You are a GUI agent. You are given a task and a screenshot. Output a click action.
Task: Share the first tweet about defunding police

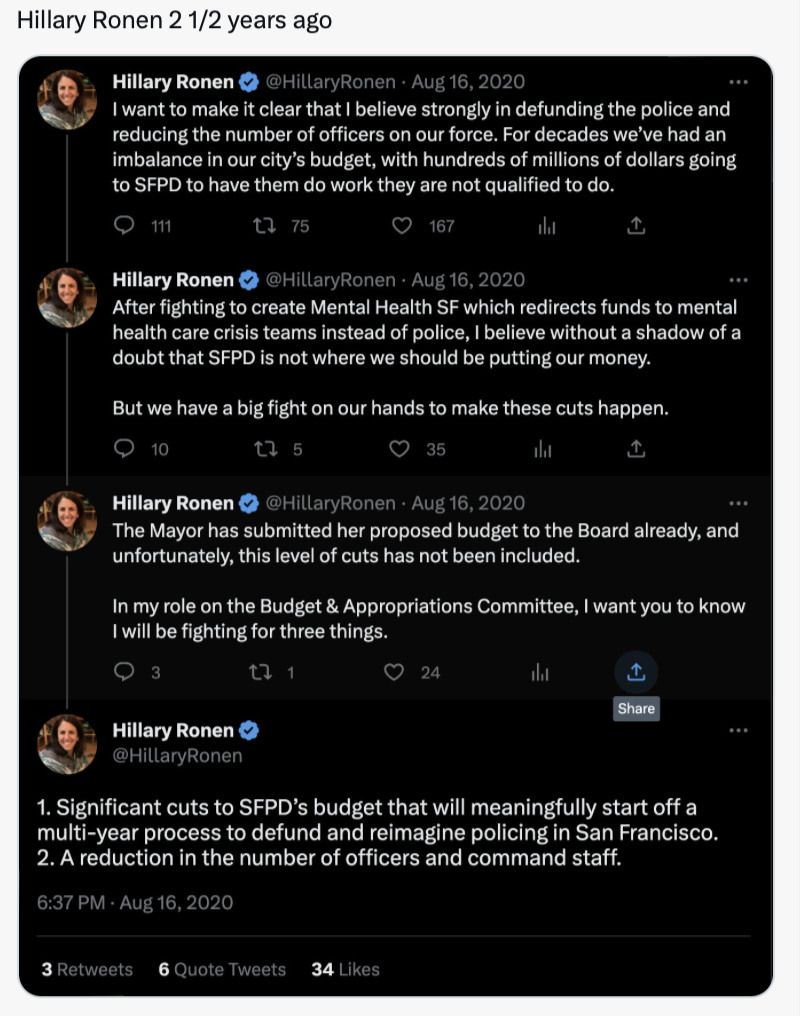pos(636,225)
